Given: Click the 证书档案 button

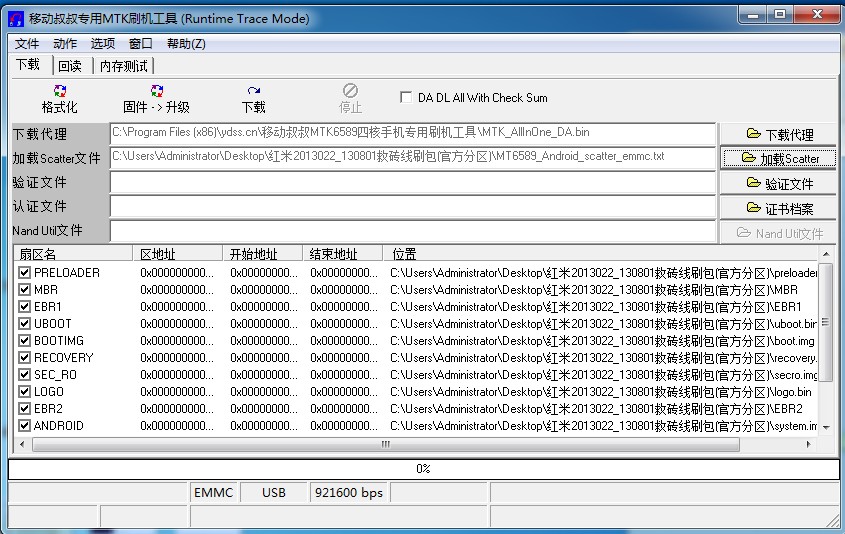Looking at the screenshot, I should coord(779,208).
